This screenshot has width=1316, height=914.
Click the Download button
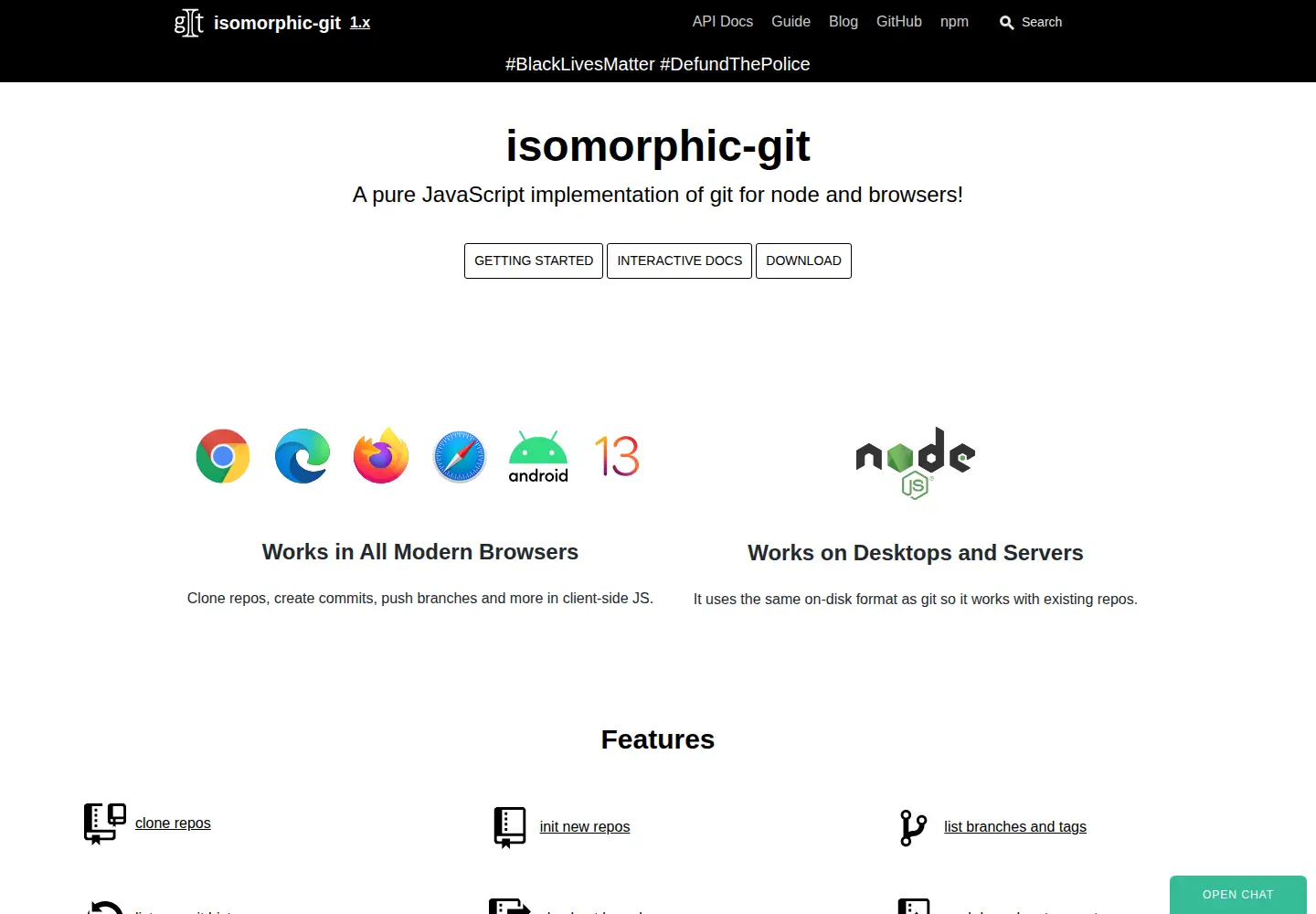click(x=803, y=260)
